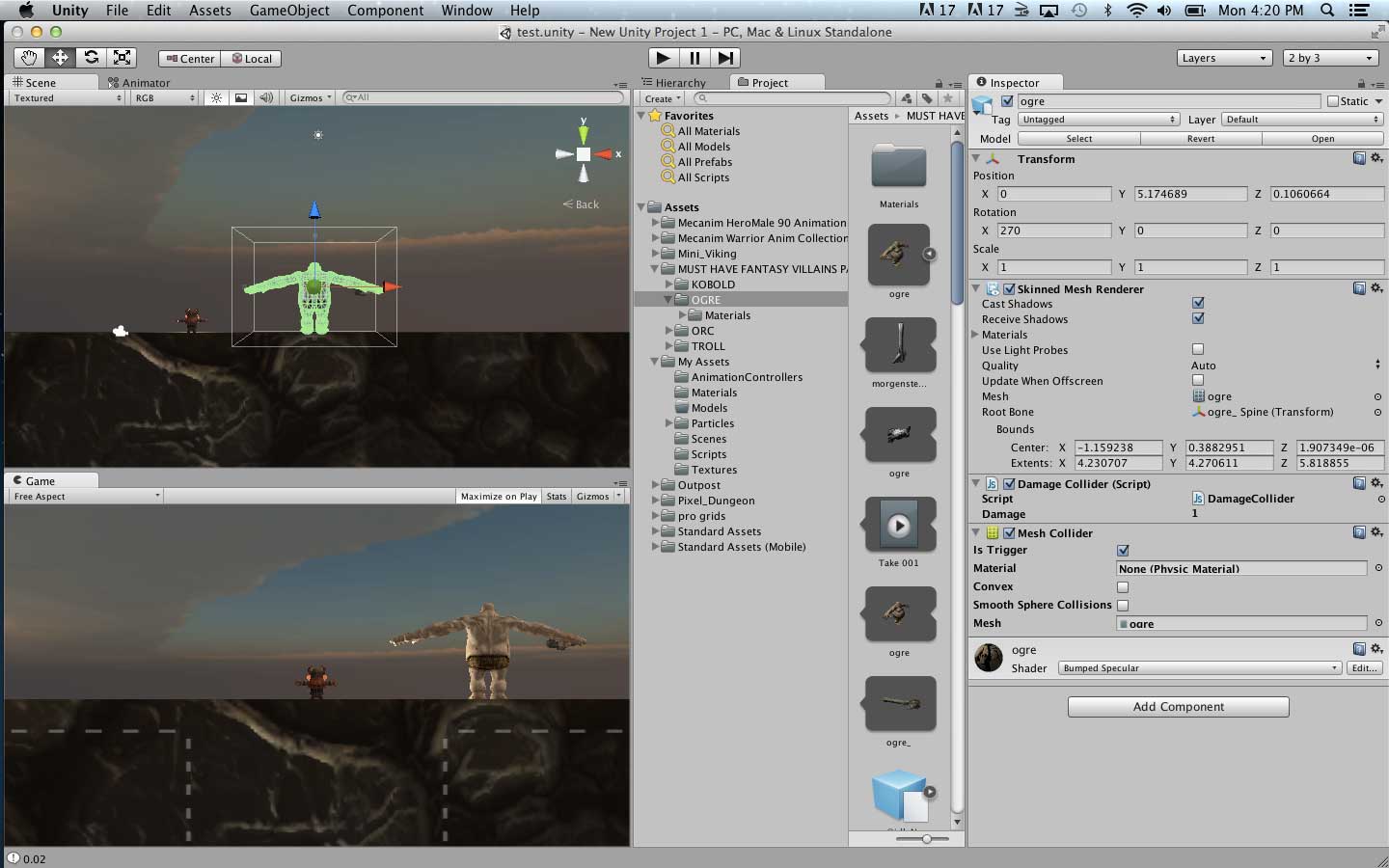Toggle Maximize on Play button
Viewport: 1389px width, 868px height.
tap(498, 496)
